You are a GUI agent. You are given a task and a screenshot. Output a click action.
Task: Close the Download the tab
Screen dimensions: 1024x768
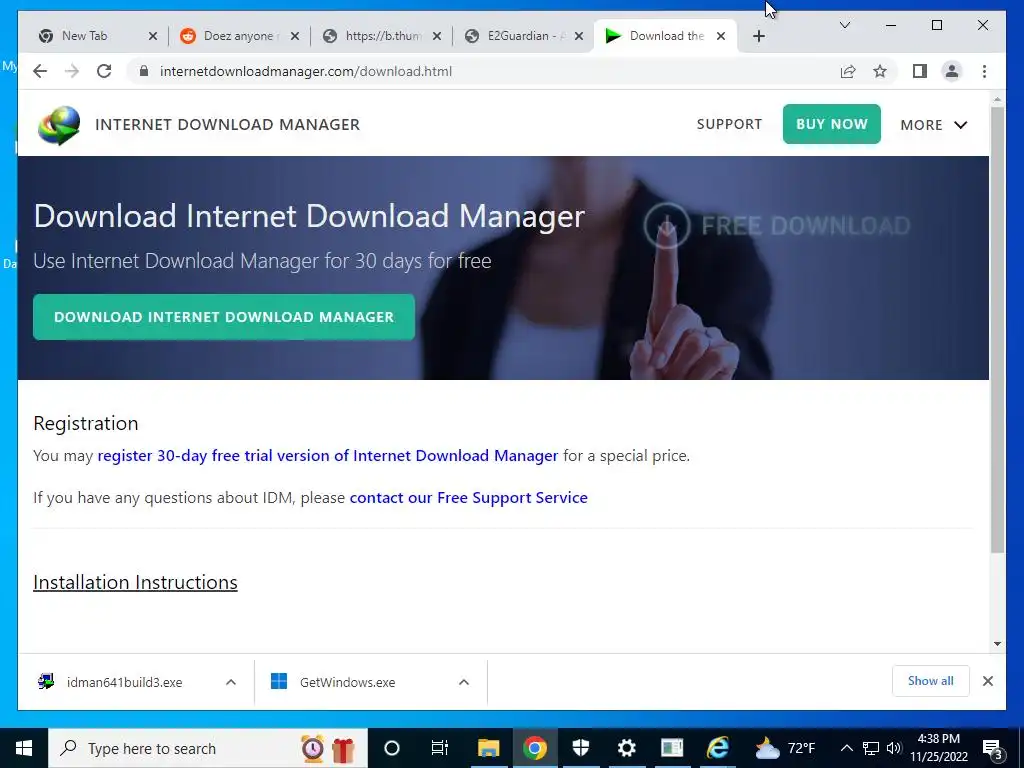pos(721,36)
